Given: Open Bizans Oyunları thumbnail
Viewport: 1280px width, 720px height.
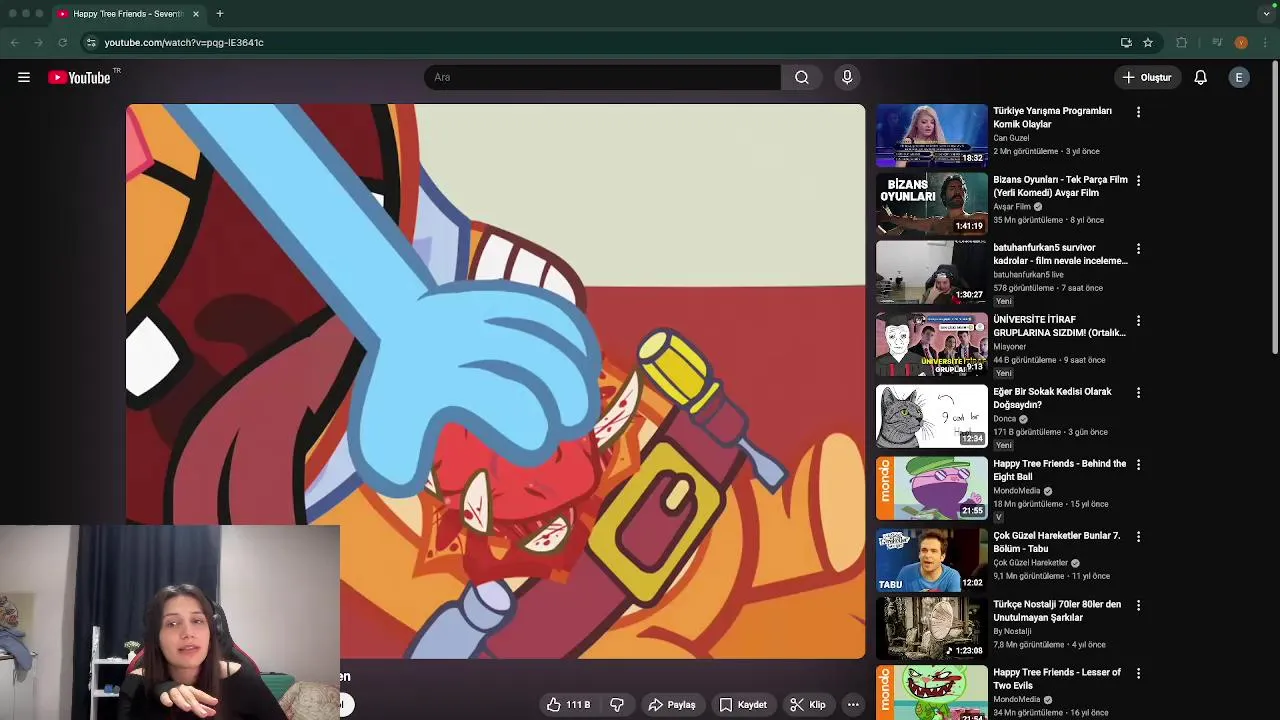Looking at the screenshot, I should pyautogui.click(x=932, y=204).
